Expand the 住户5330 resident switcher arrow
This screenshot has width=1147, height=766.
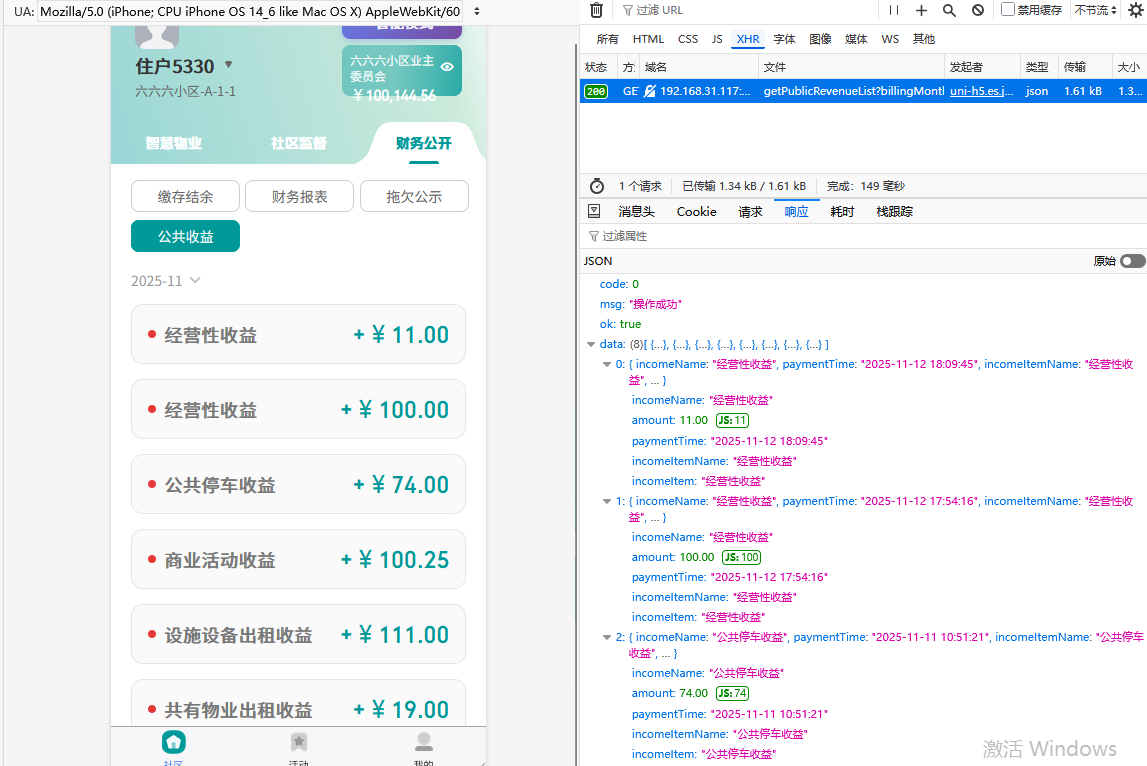click(228, 65)
